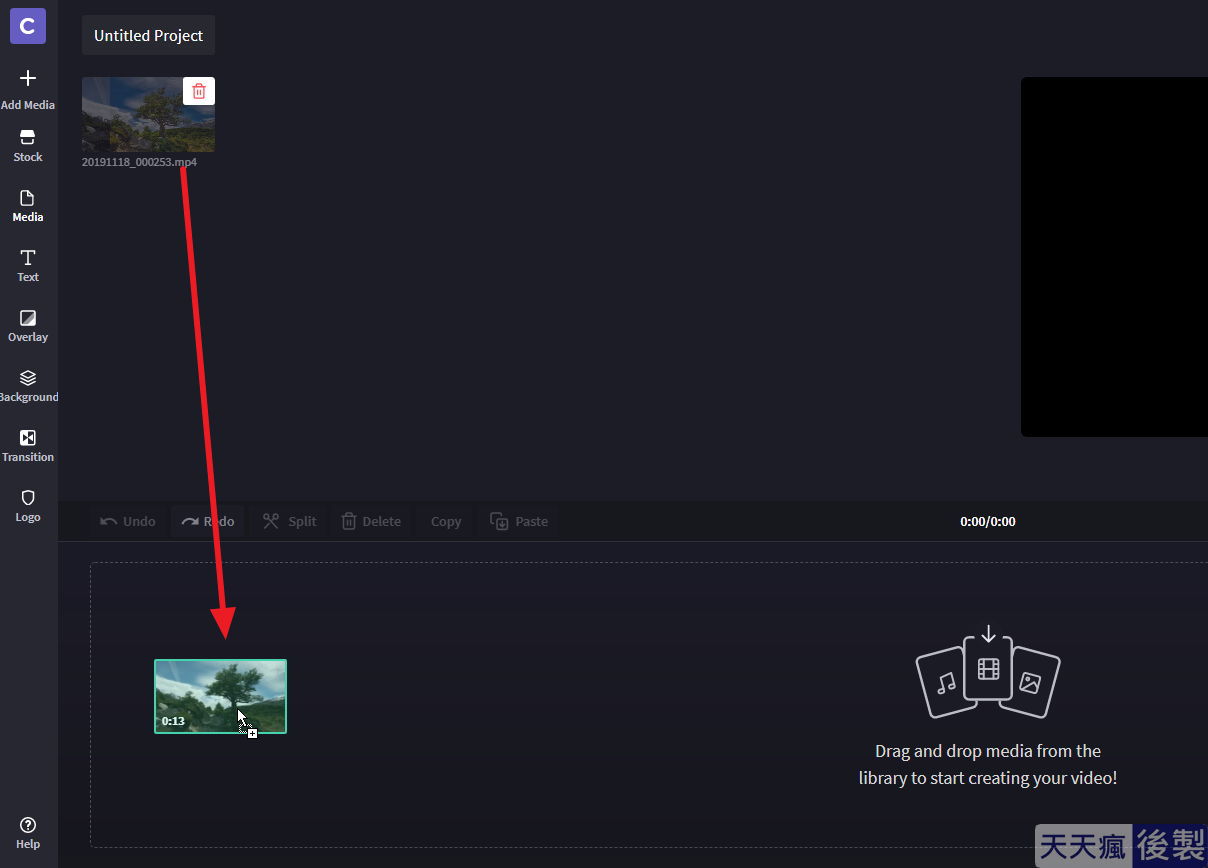Click the 0:13 clip on the timeline

[x=220, y=696]
